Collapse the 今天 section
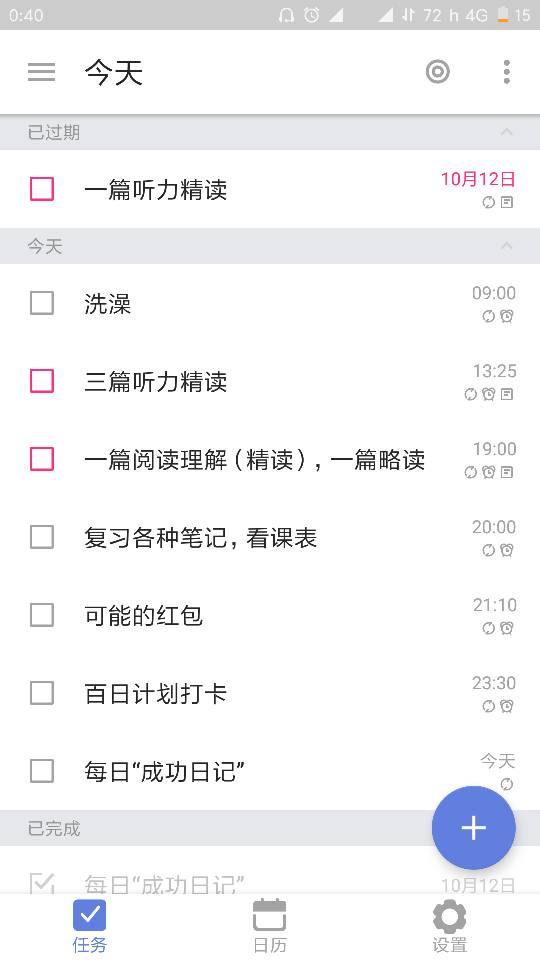Screen dimensions: 540x960 [x=506, y=246]
